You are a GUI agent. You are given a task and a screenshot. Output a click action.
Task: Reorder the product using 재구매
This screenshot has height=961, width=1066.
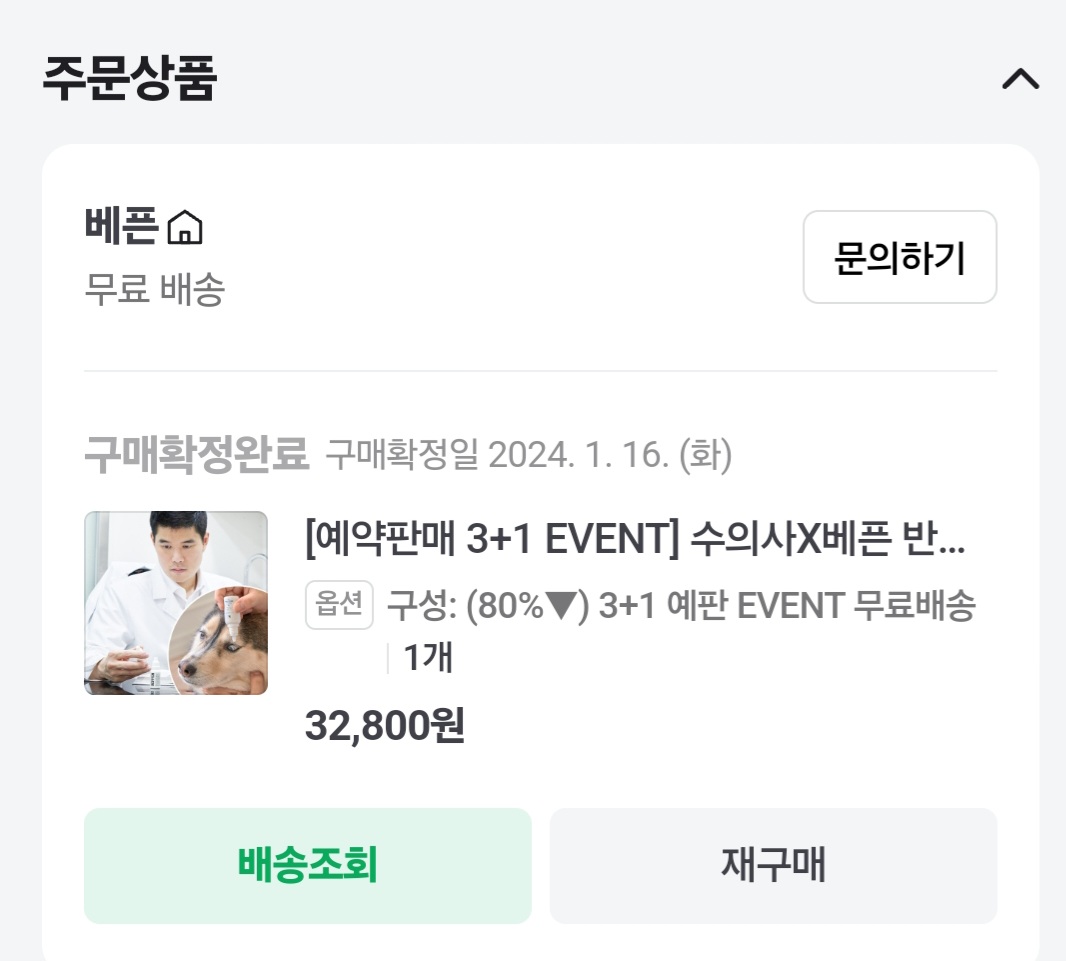tap(773, 866)
